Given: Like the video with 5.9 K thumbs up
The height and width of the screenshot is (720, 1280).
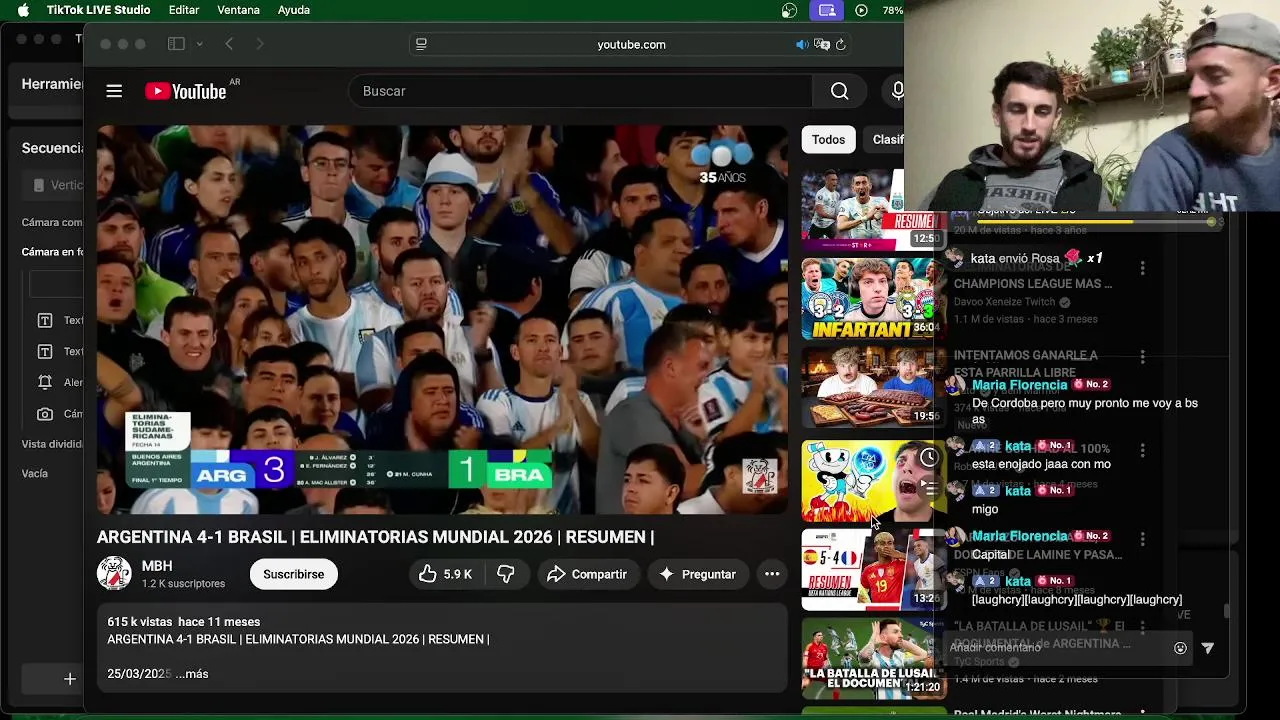Looking at the screenshot, I should coord(445,574).
